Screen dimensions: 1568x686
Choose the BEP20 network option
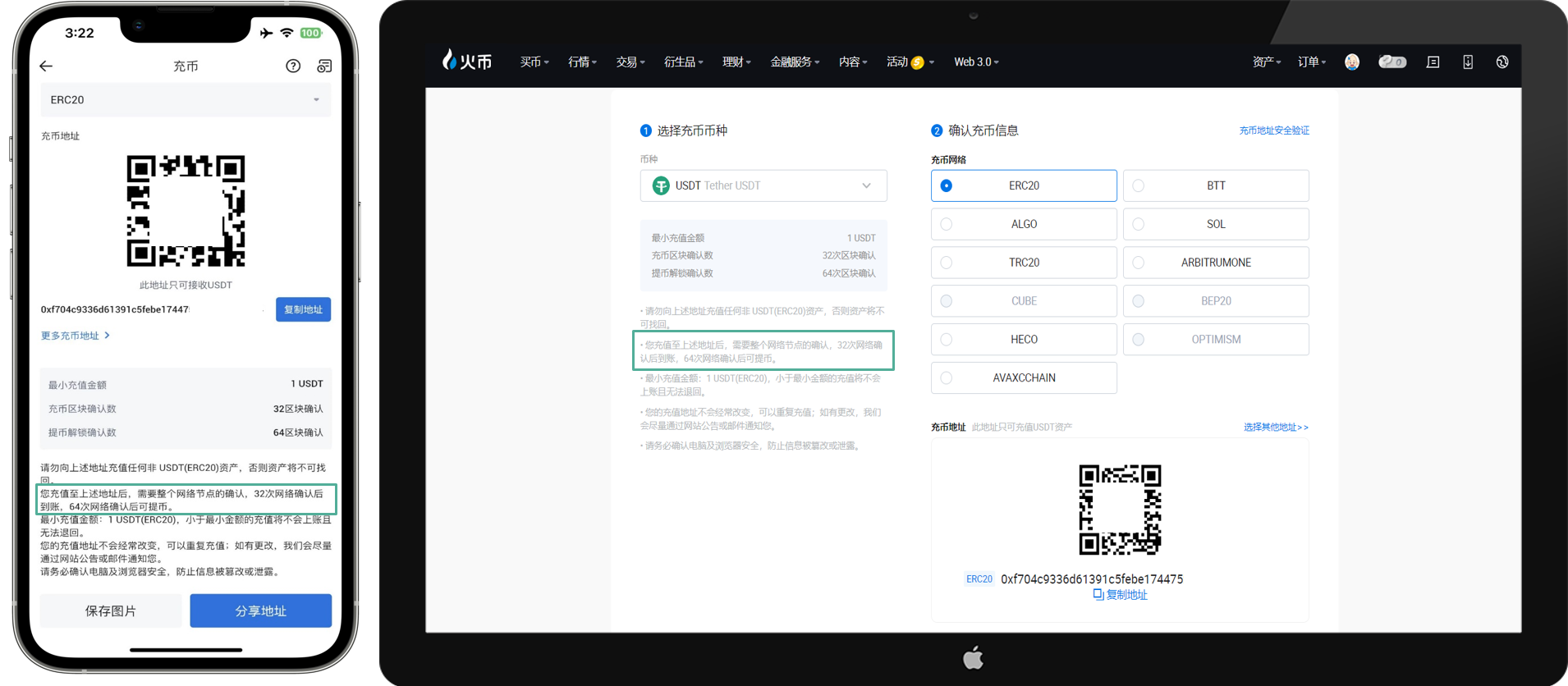(x=1216, y=301)
